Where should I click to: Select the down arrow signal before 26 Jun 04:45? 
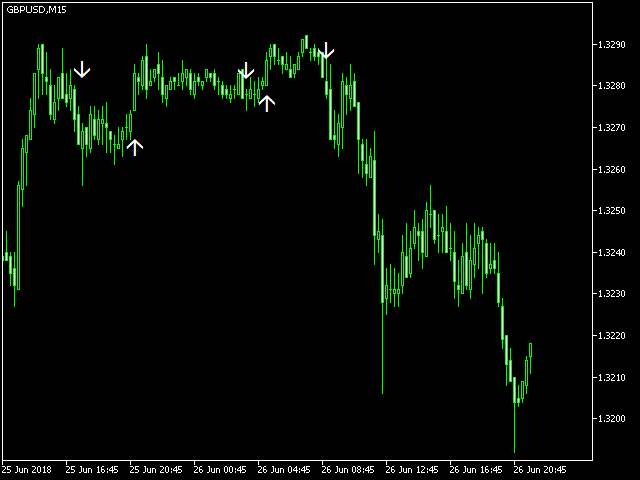coord(246,71)
